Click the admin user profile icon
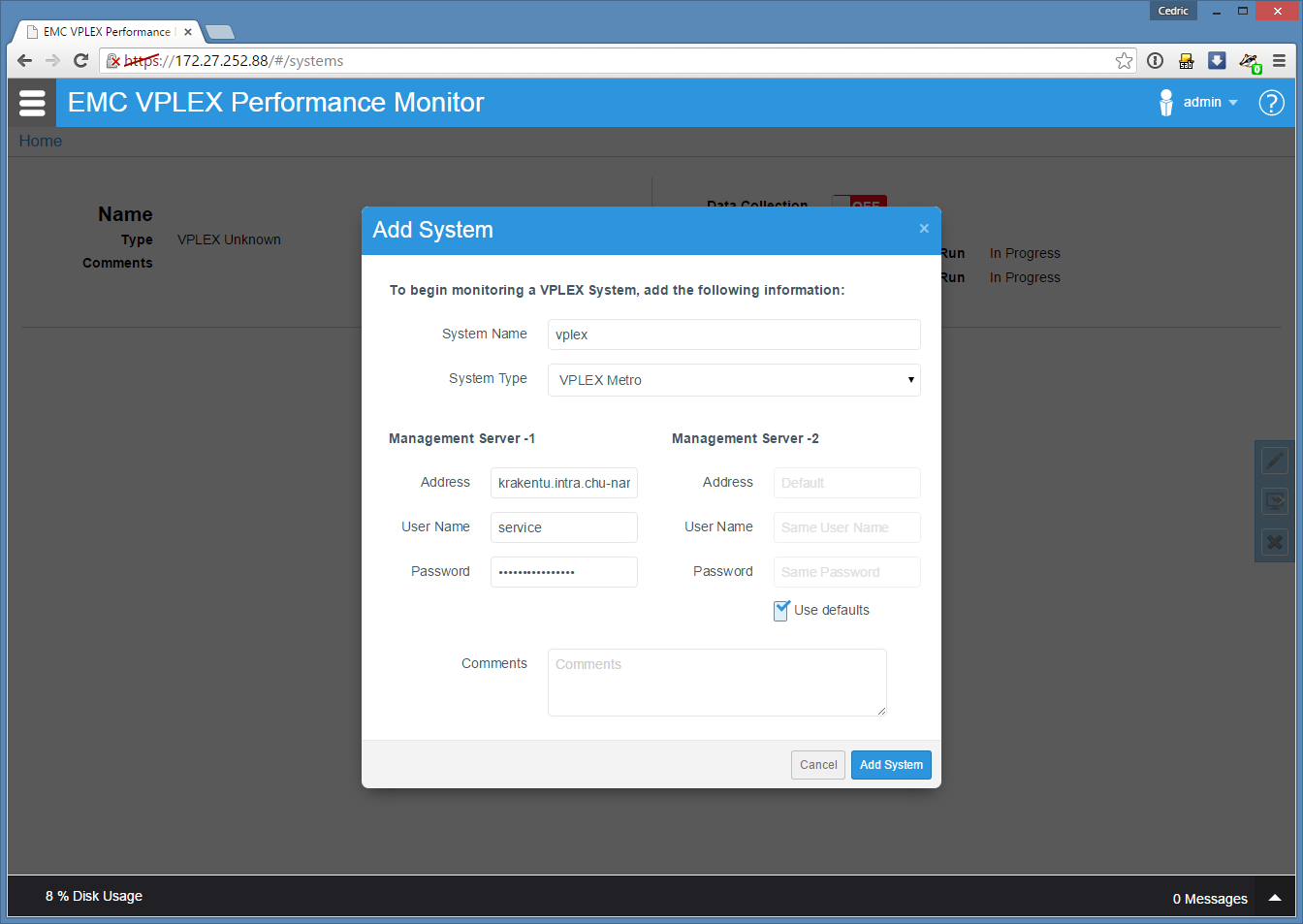 pos(1165,103)
